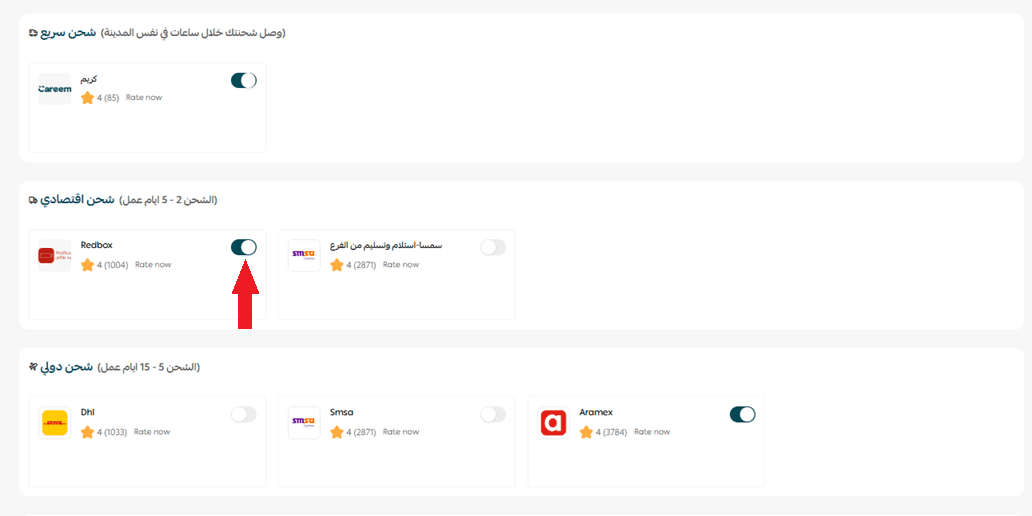Viewport: 1032px width, 516px height.
Task: Enable the Dhl shipping toggle
Action: (243, 414)
